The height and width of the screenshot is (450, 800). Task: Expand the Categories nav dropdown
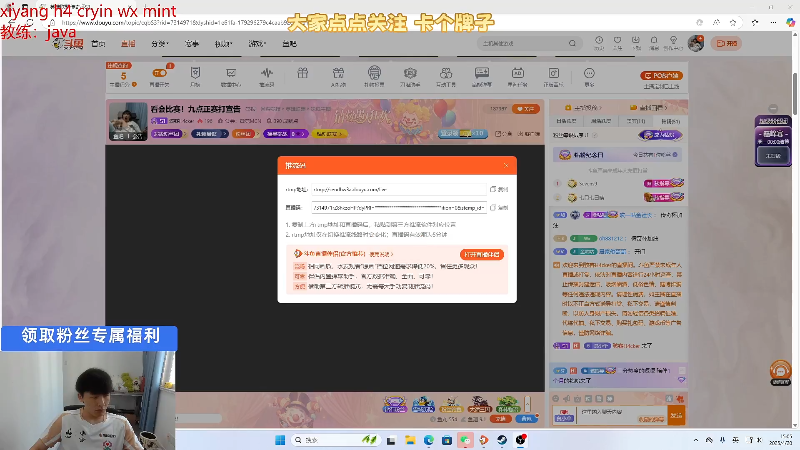160,44
